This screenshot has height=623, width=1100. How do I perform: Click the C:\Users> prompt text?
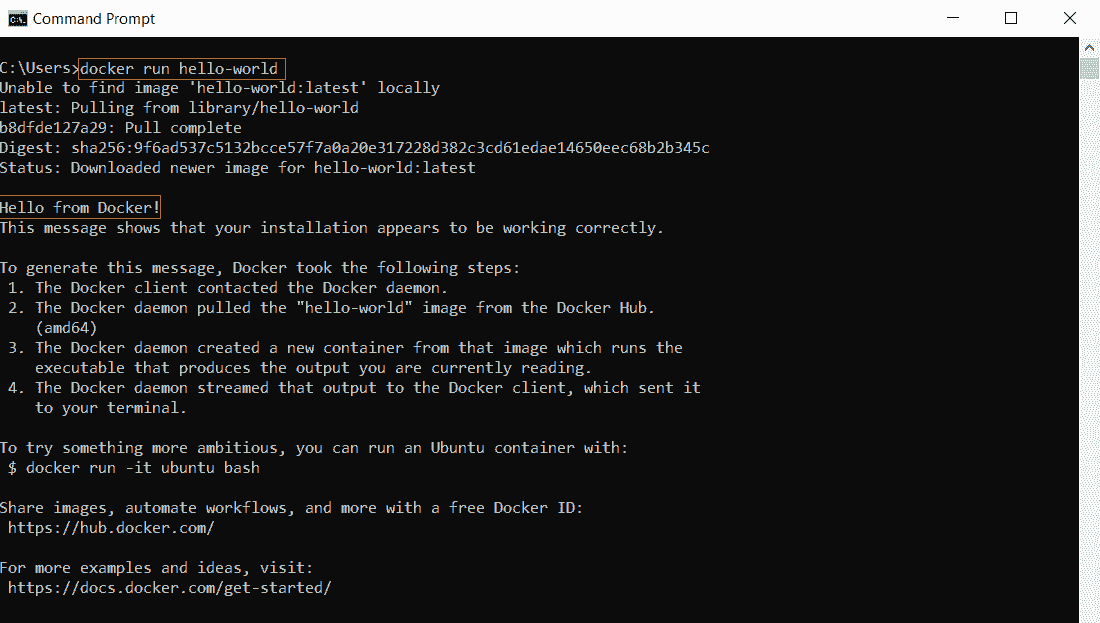pyautogui.click(x=39, y=69)
